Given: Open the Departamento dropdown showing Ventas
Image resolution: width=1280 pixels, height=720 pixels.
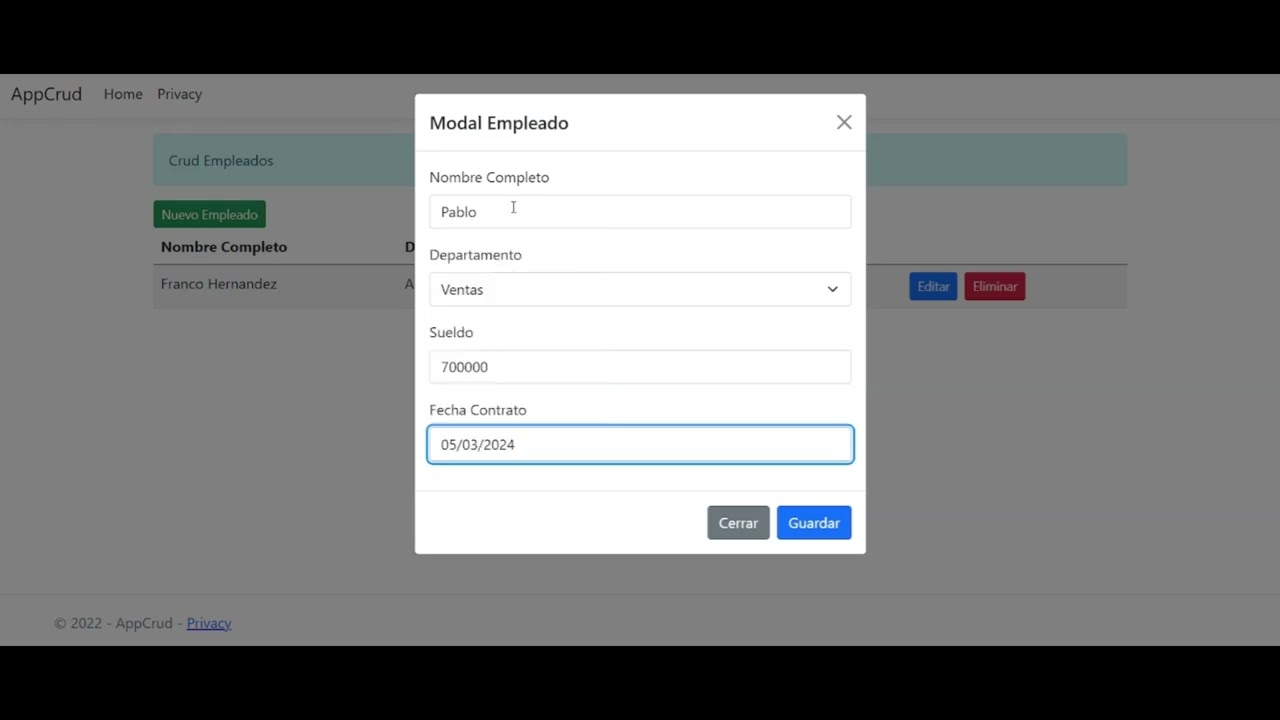Looking at the screenshot, I should click(640, 290).
